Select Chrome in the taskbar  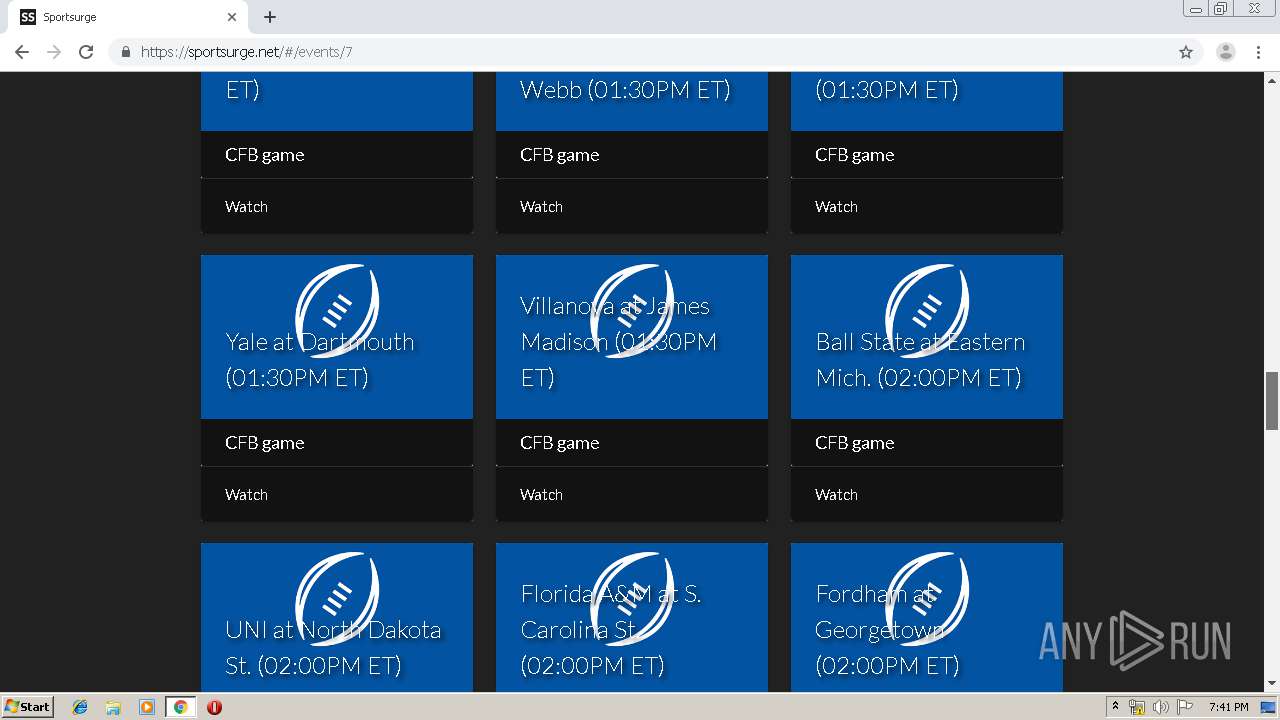click(180, 707)
